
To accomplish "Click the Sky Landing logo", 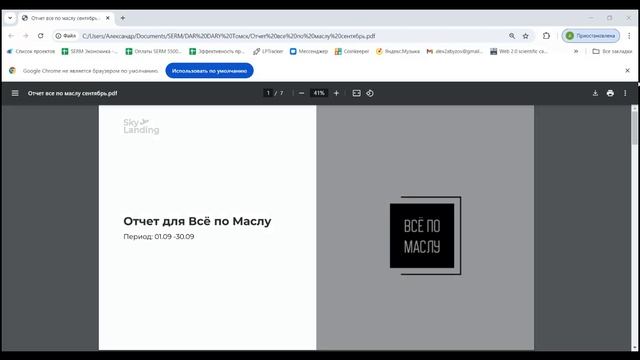I will (x=141, y=126).
